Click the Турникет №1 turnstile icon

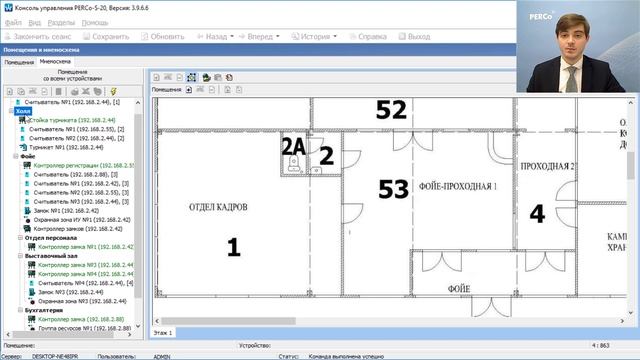click(x=23, y=147)
